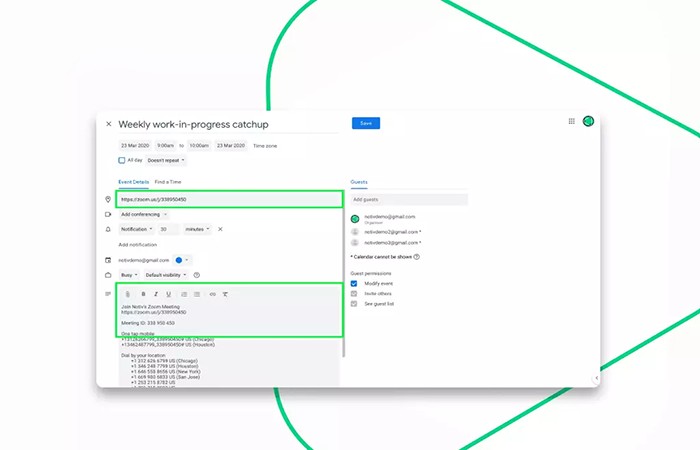Click the description lines icon
This screenshot has height=450, width=700.
pos(108,294)
